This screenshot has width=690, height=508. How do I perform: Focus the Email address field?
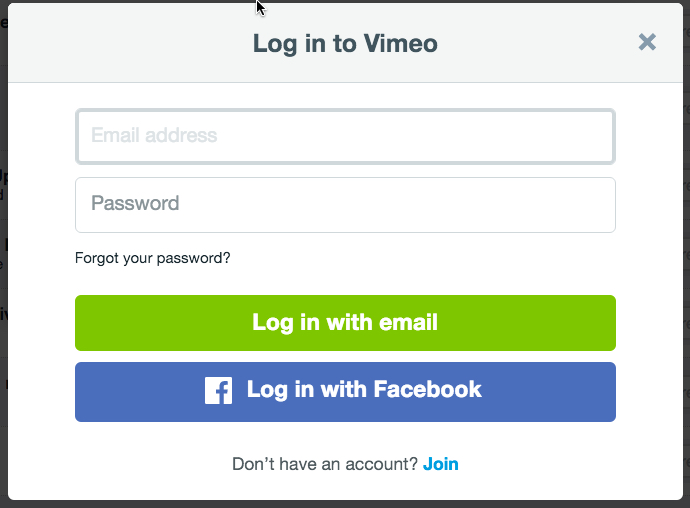pos(345,136)
